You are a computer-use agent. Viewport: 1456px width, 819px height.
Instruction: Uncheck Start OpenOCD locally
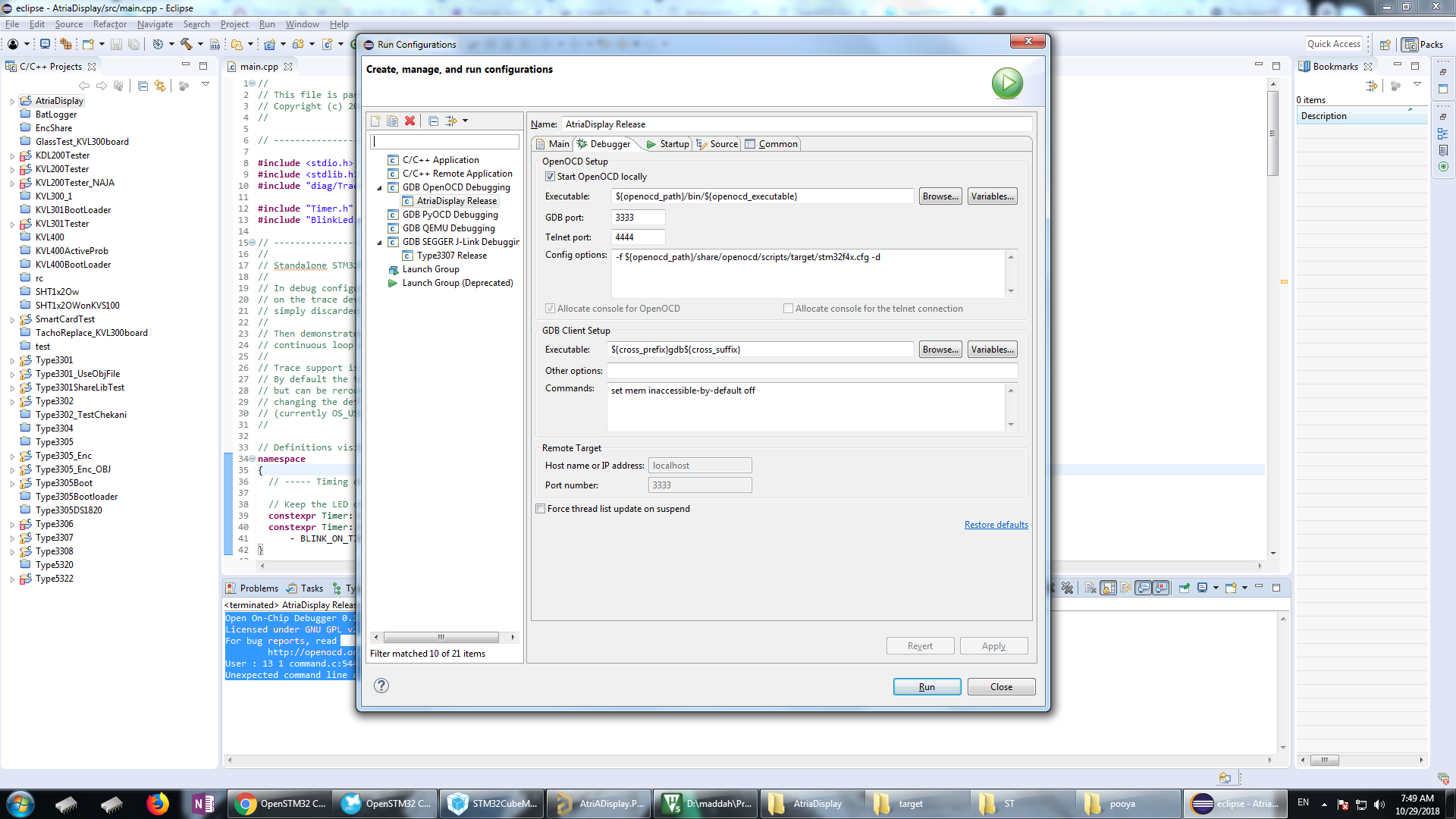point(550,177)
